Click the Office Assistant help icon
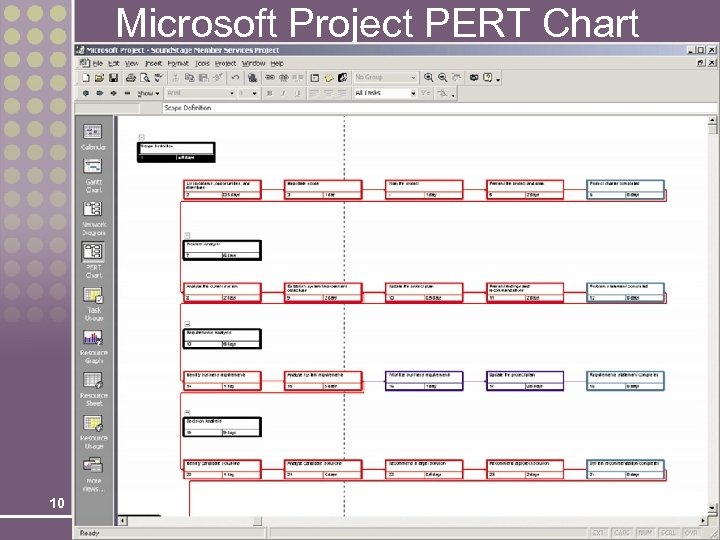Image resolution: width=720 pixels, height=540 pixels. [x=488, y=78]
